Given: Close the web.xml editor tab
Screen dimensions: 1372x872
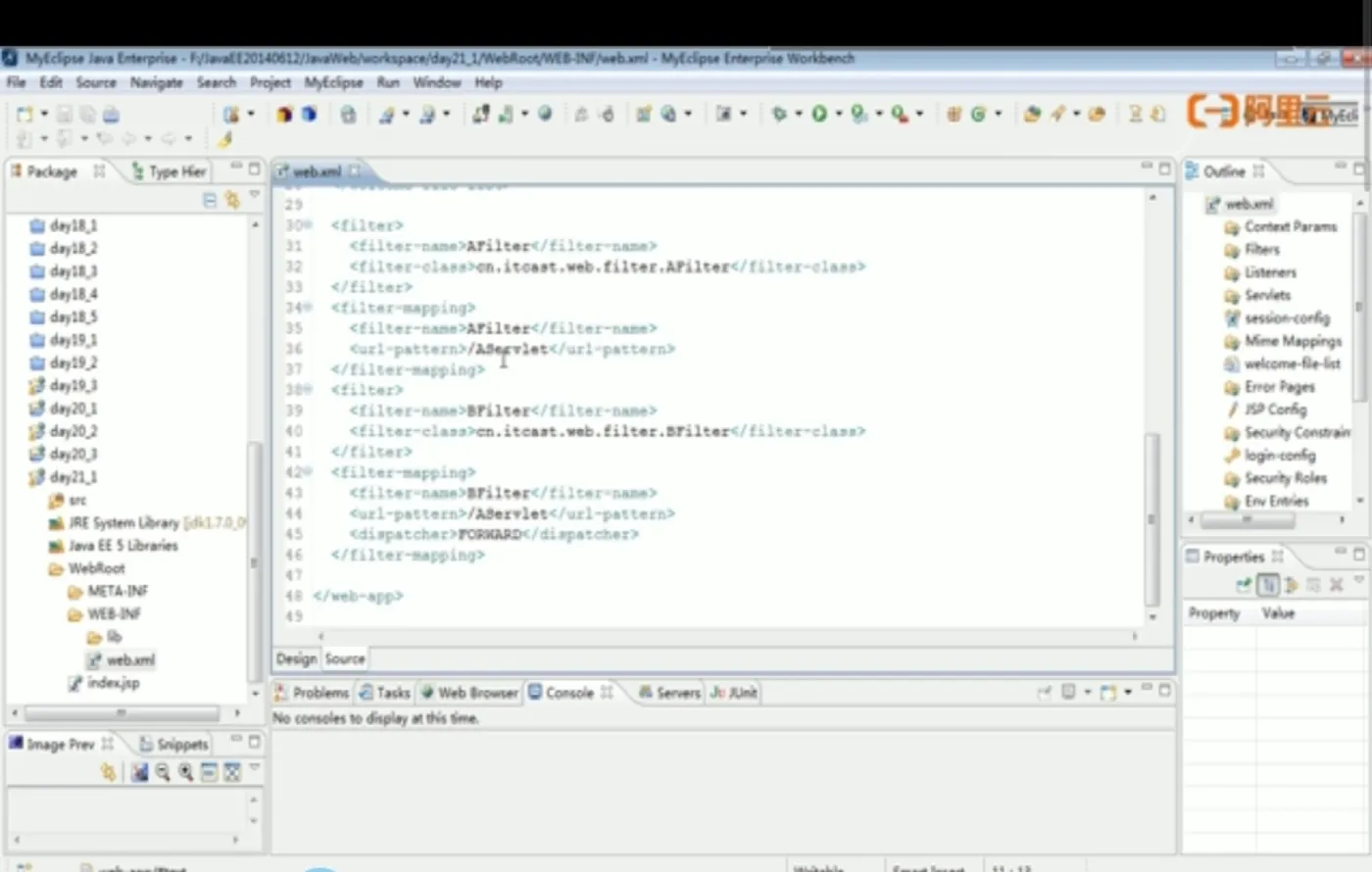Looking at the screenshot, I should click(355, 171).
